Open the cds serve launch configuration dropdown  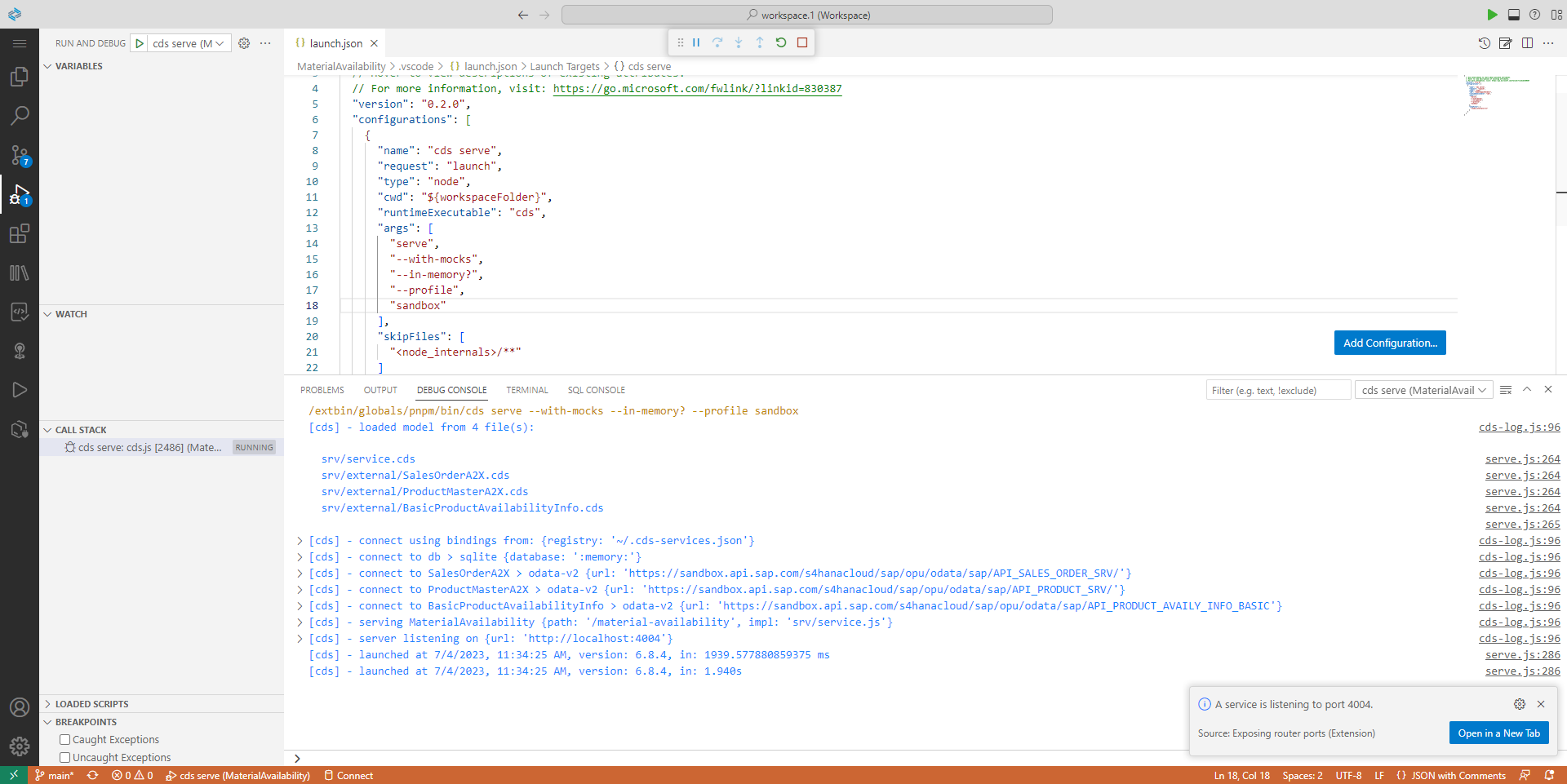[189, 43]
